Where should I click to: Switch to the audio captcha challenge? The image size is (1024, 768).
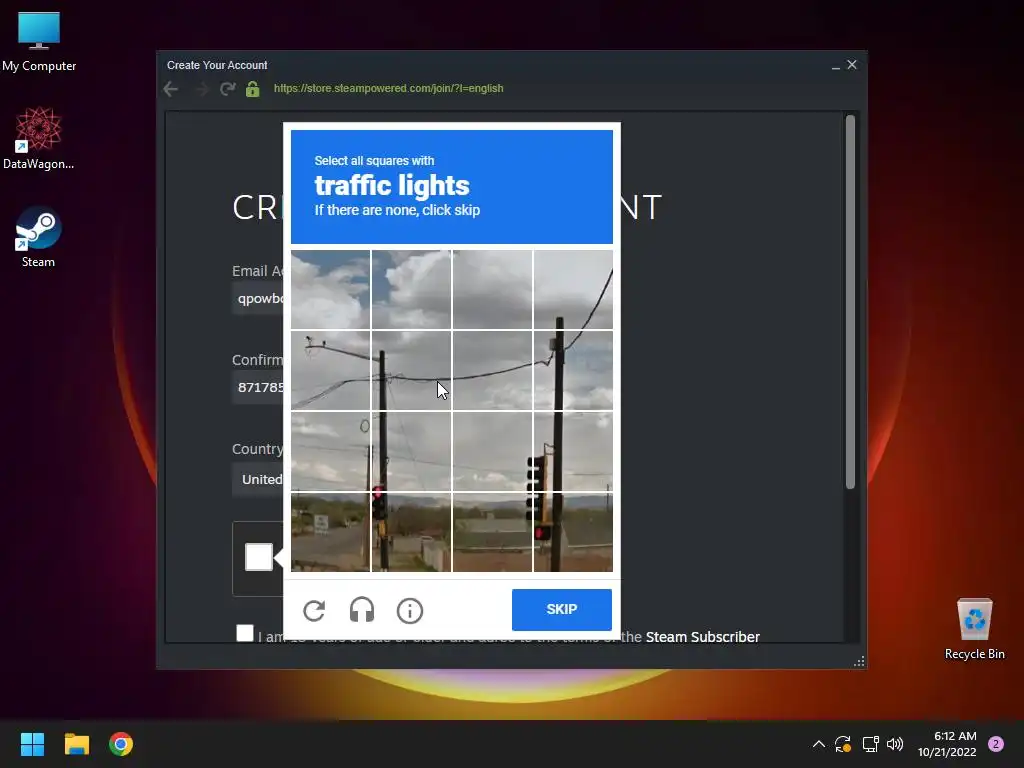tap(362, 610)
